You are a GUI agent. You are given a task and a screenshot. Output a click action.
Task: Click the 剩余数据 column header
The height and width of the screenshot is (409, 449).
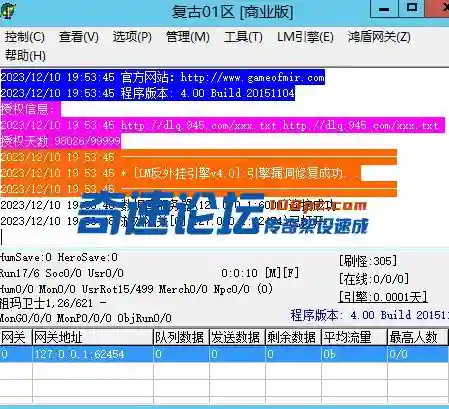point(293,337)
